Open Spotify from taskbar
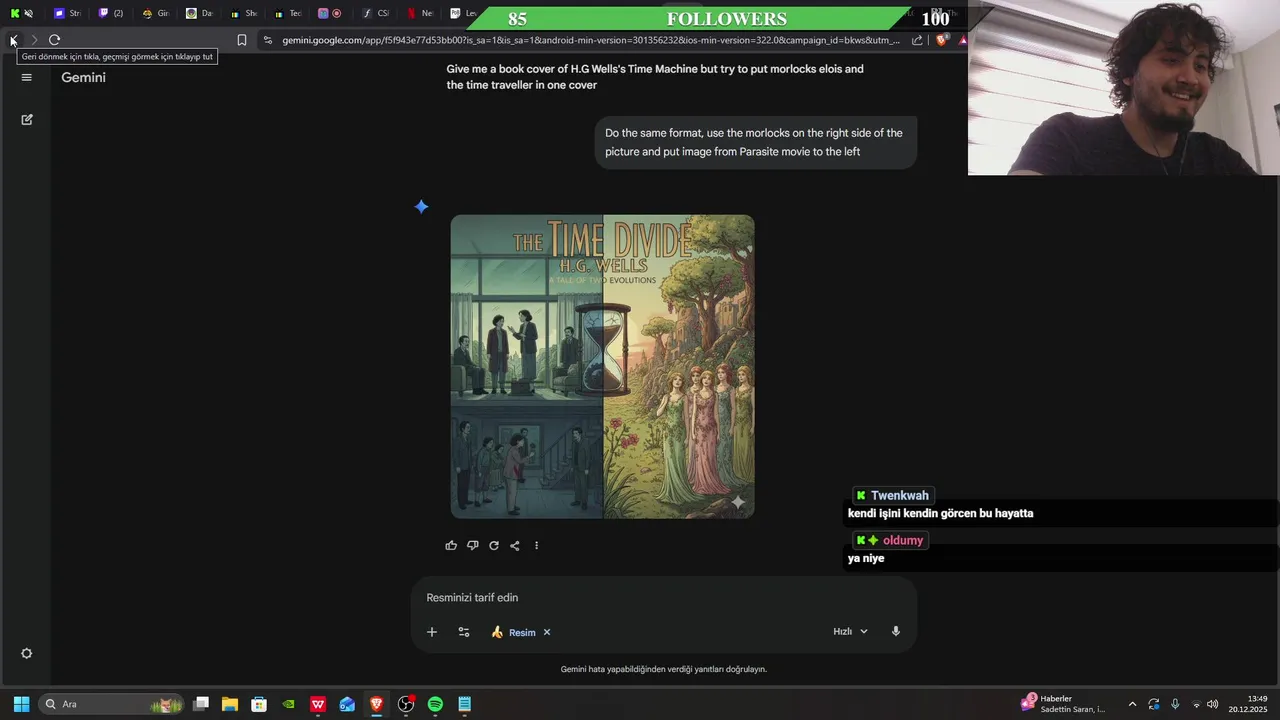 tap(435, 704)
